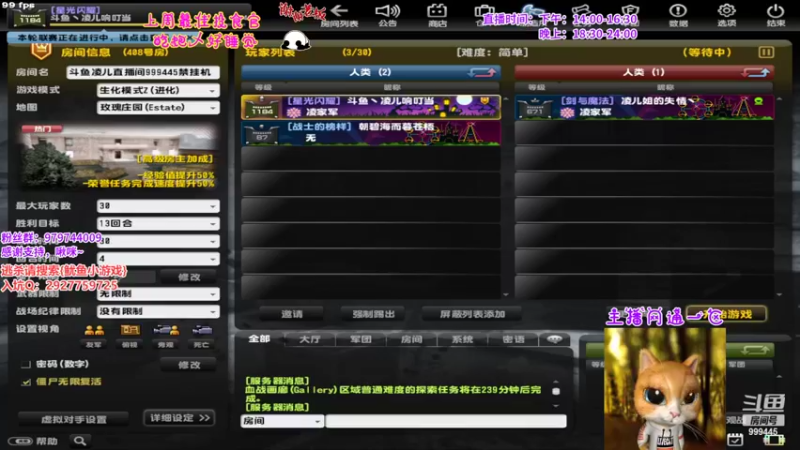Open the chat channel dropdown 房间

tap(282, 421)
